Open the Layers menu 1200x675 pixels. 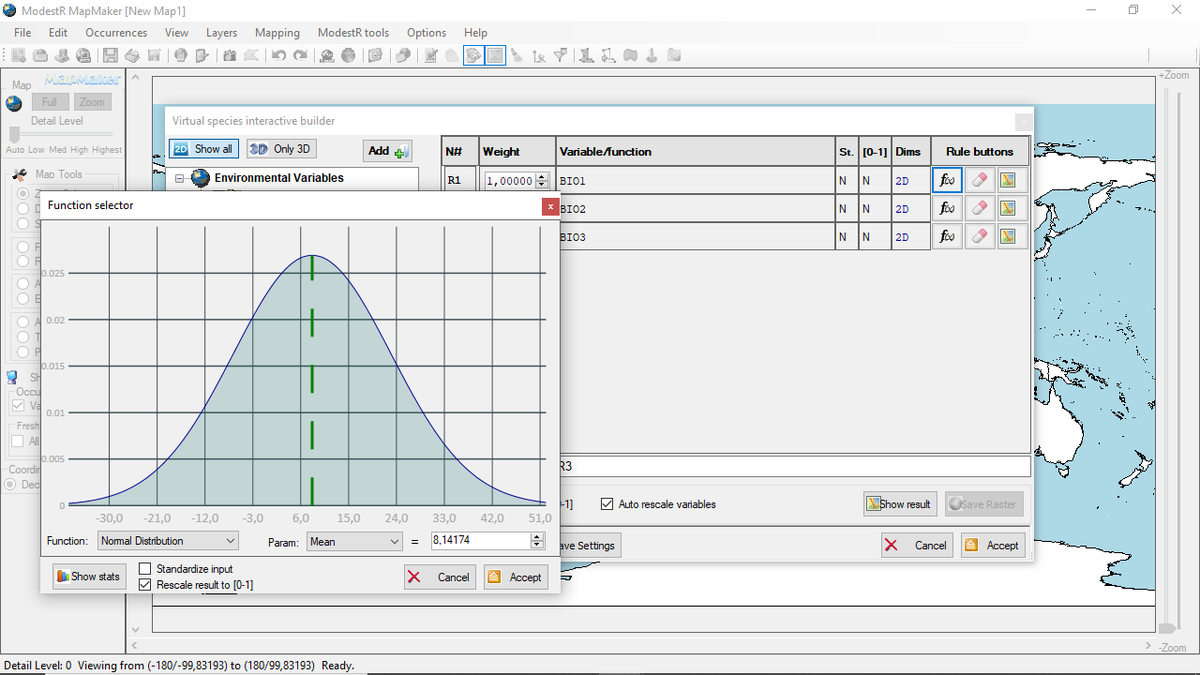[221, 32]
